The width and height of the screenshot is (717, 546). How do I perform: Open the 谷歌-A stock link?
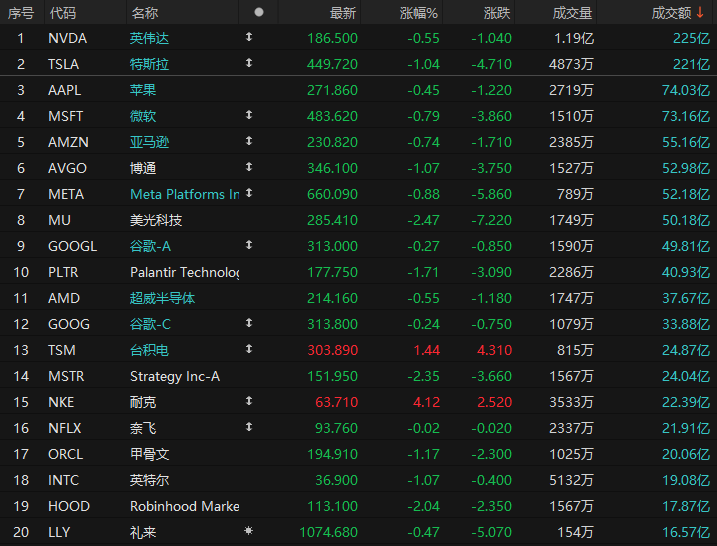coord(150,246)
